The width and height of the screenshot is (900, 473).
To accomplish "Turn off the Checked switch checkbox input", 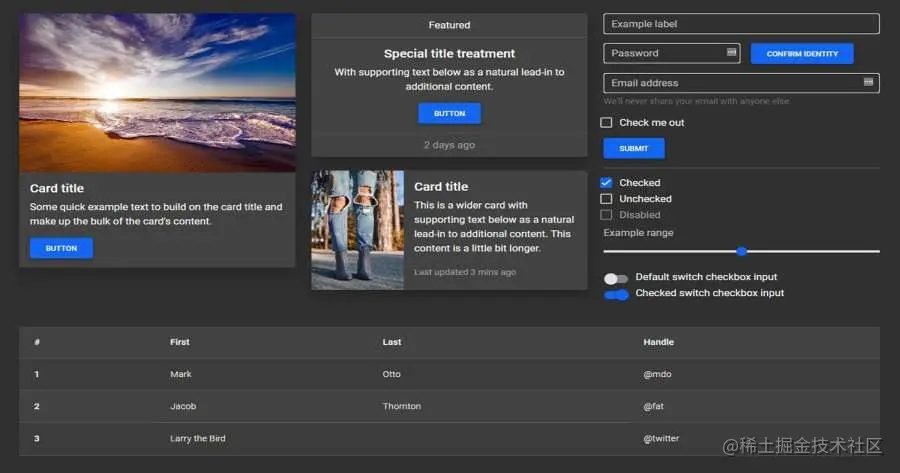I will pos(616,294).
